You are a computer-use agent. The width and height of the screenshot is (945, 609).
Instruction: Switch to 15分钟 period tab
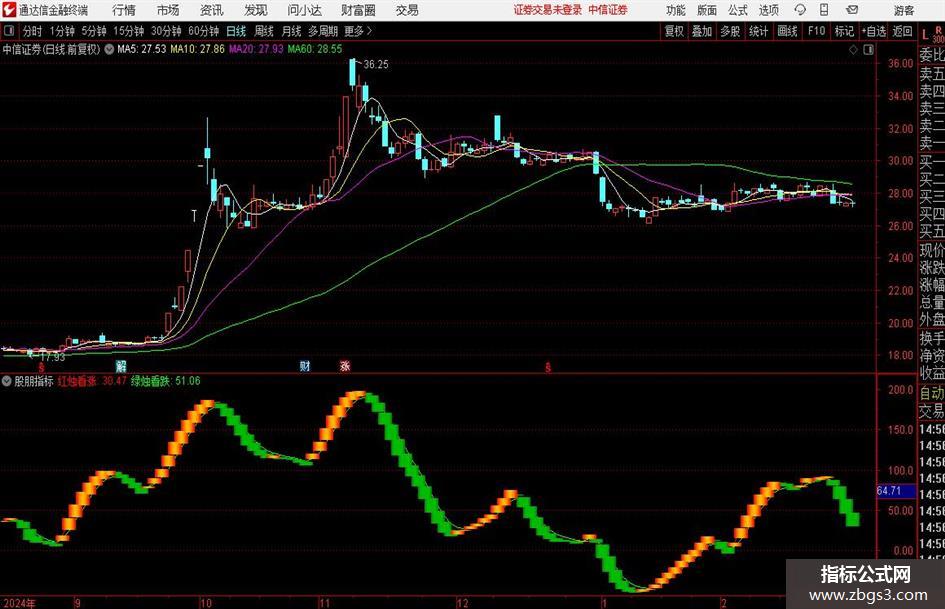128,31
